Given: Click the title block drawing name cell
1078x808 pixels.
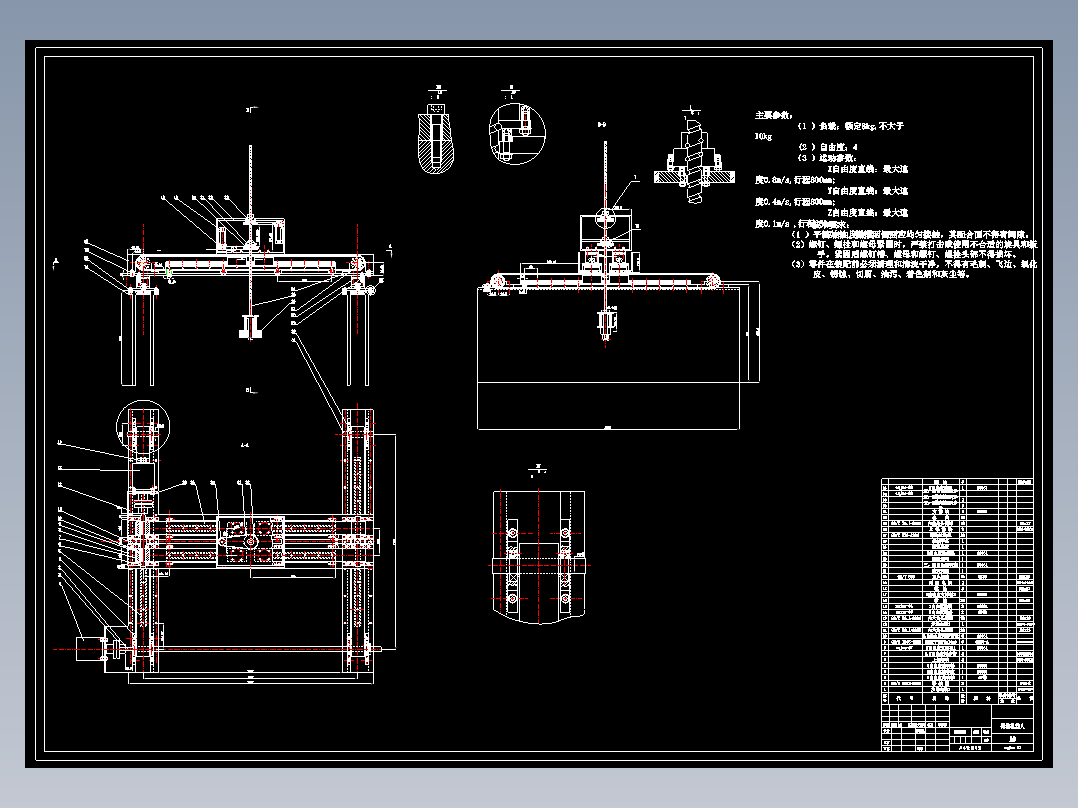Looking at the screenshot, I should 1012,725.
